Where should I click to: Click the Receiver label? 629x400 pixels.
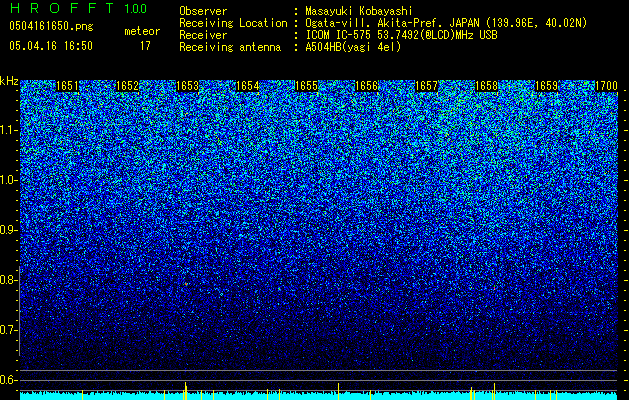(x=203, y=35)
